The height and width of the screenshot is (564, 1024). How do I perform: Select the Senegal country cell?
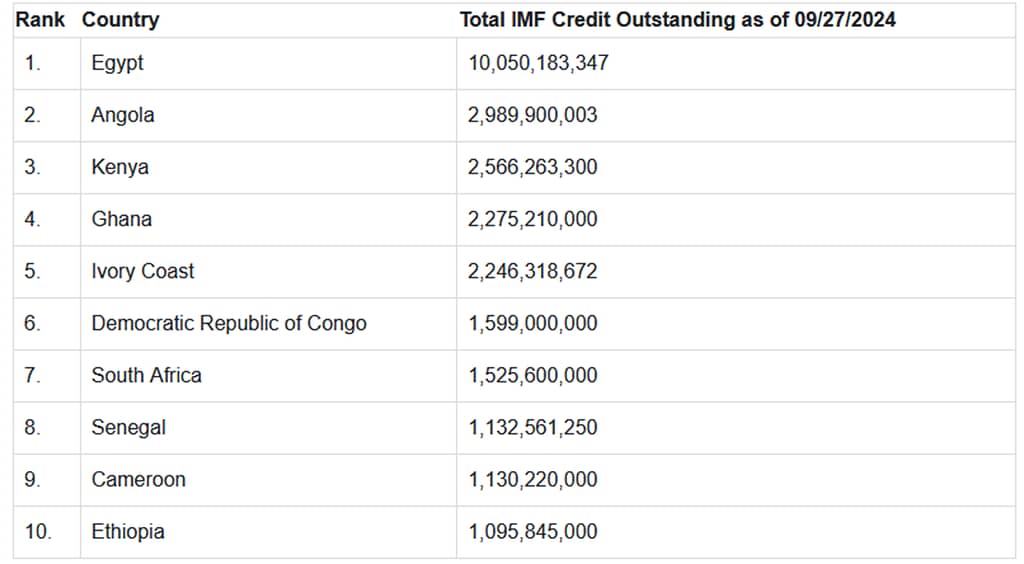pos(129,427)
